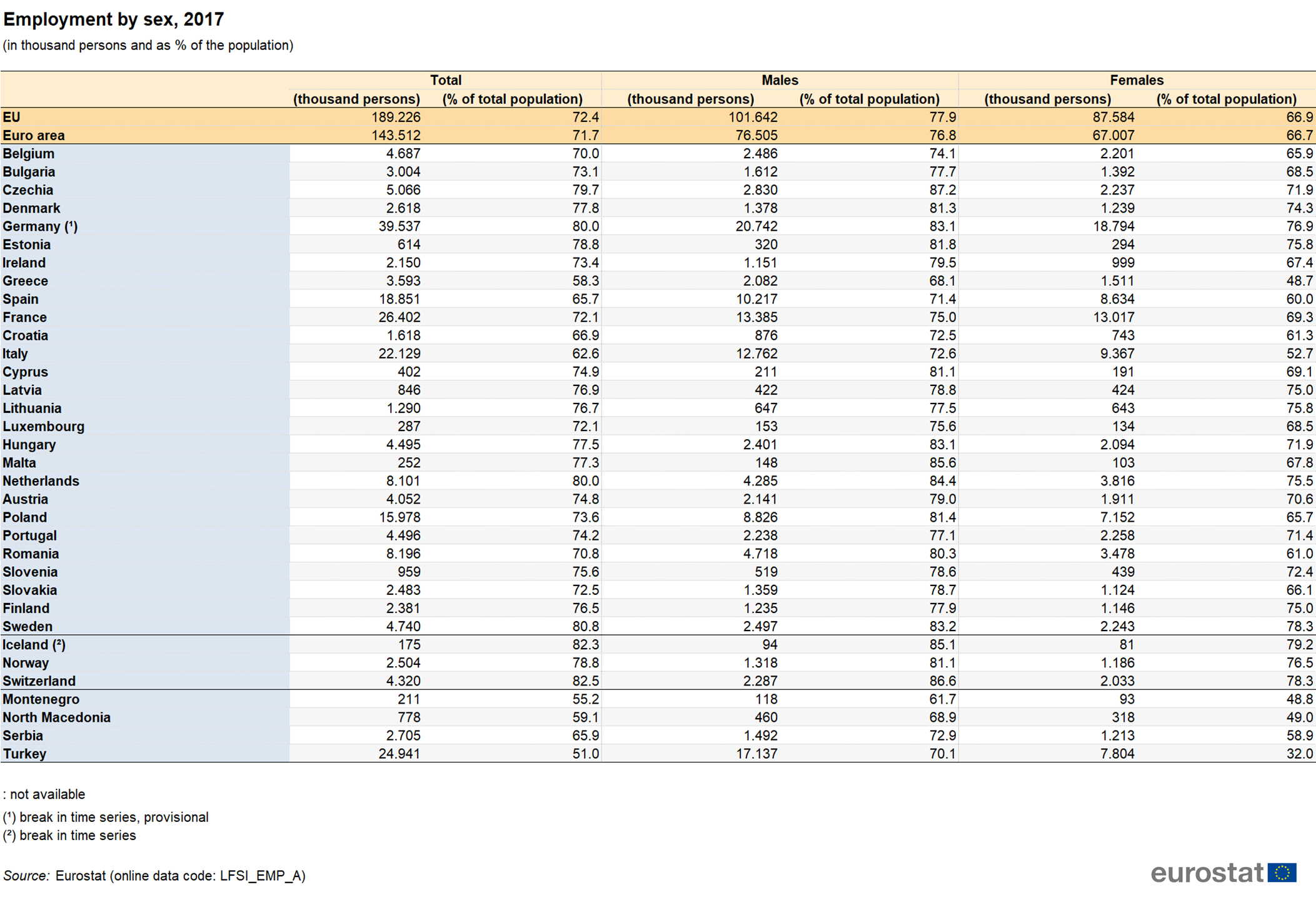The height and width of the screenshot is (902, 1316).
Task: Click Spain males value 10.217
Action: tap(756, 298)
